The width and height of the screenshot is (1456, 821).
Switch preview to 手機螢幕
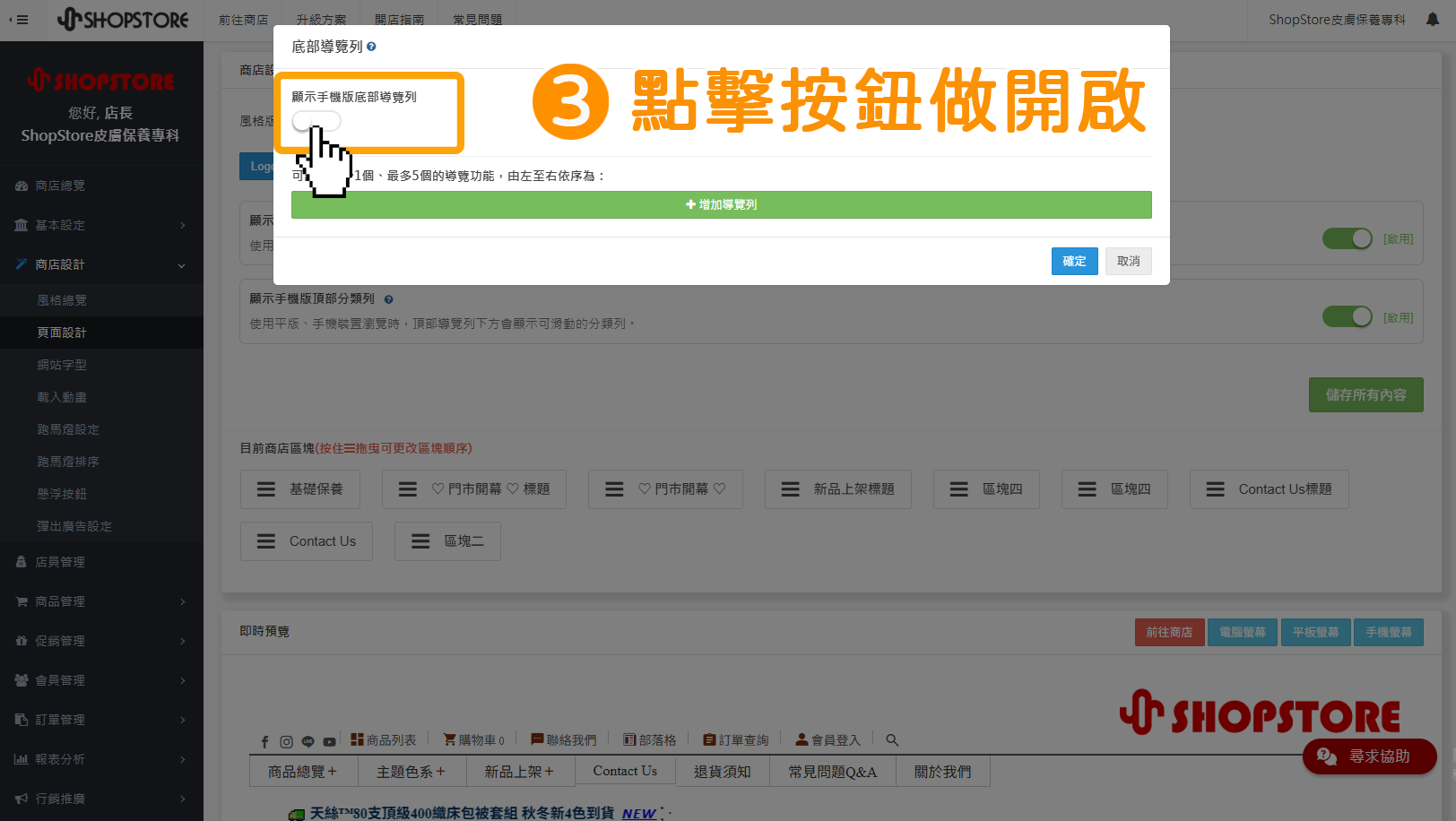point(1389,632)
